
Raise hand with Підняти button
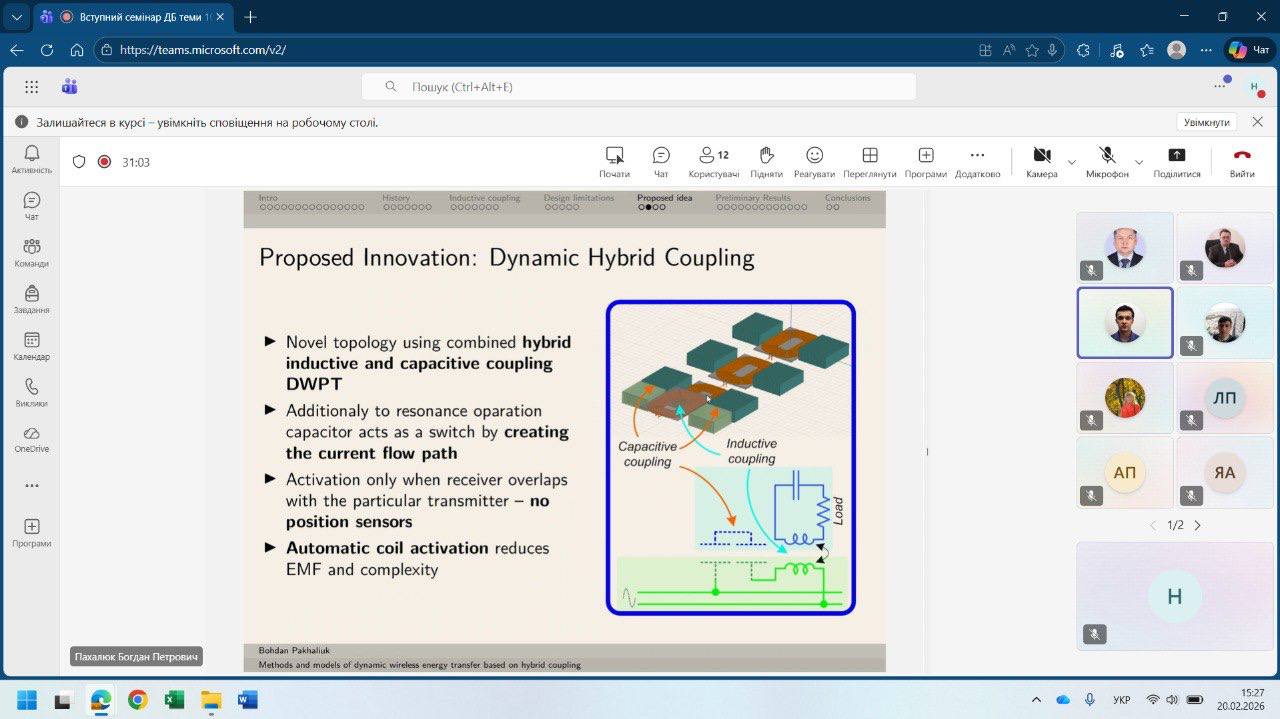[x=766, y=161]
